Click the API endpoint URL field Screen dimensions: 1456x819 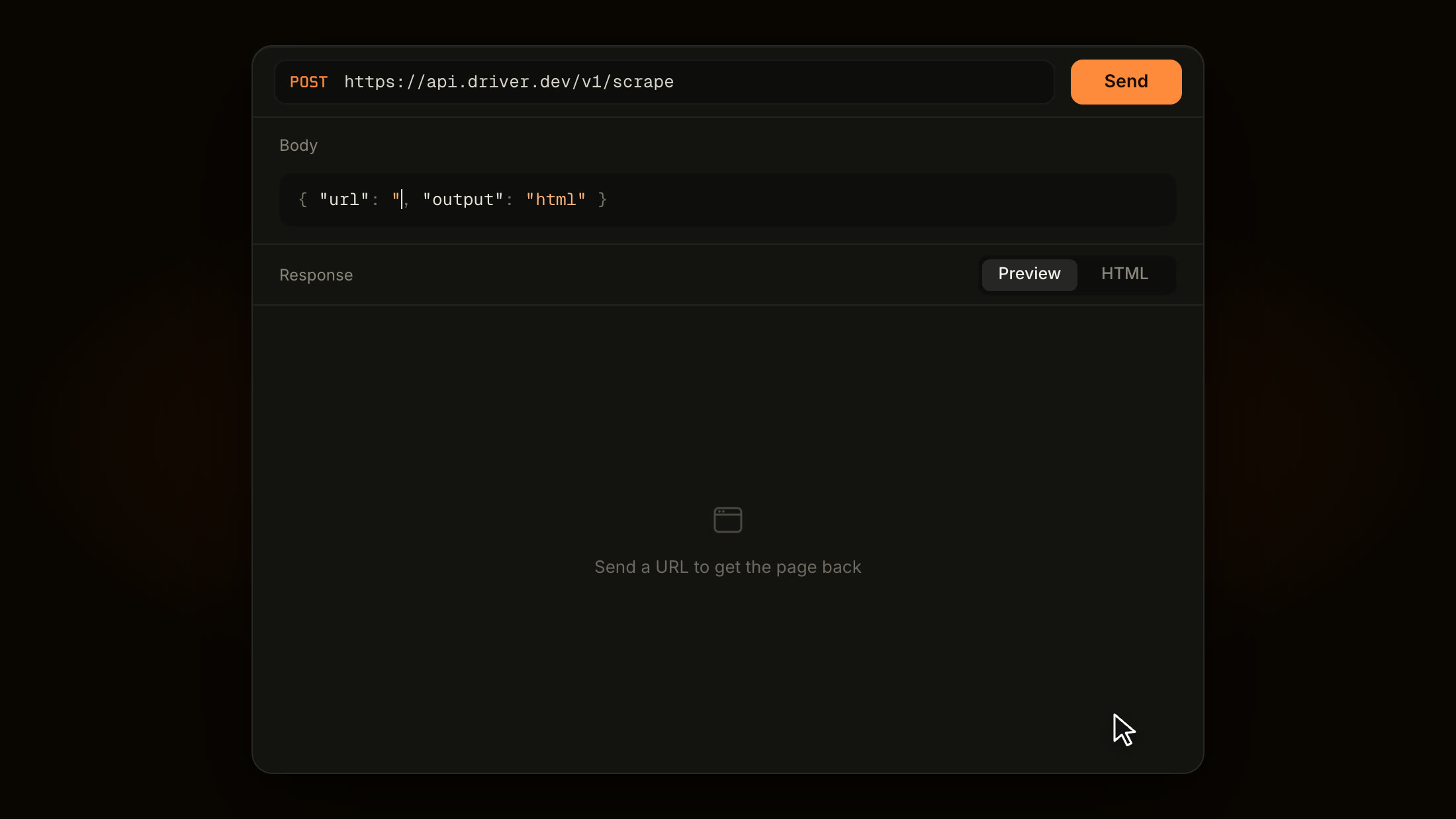pyautogui.click(x=664, y=82)
